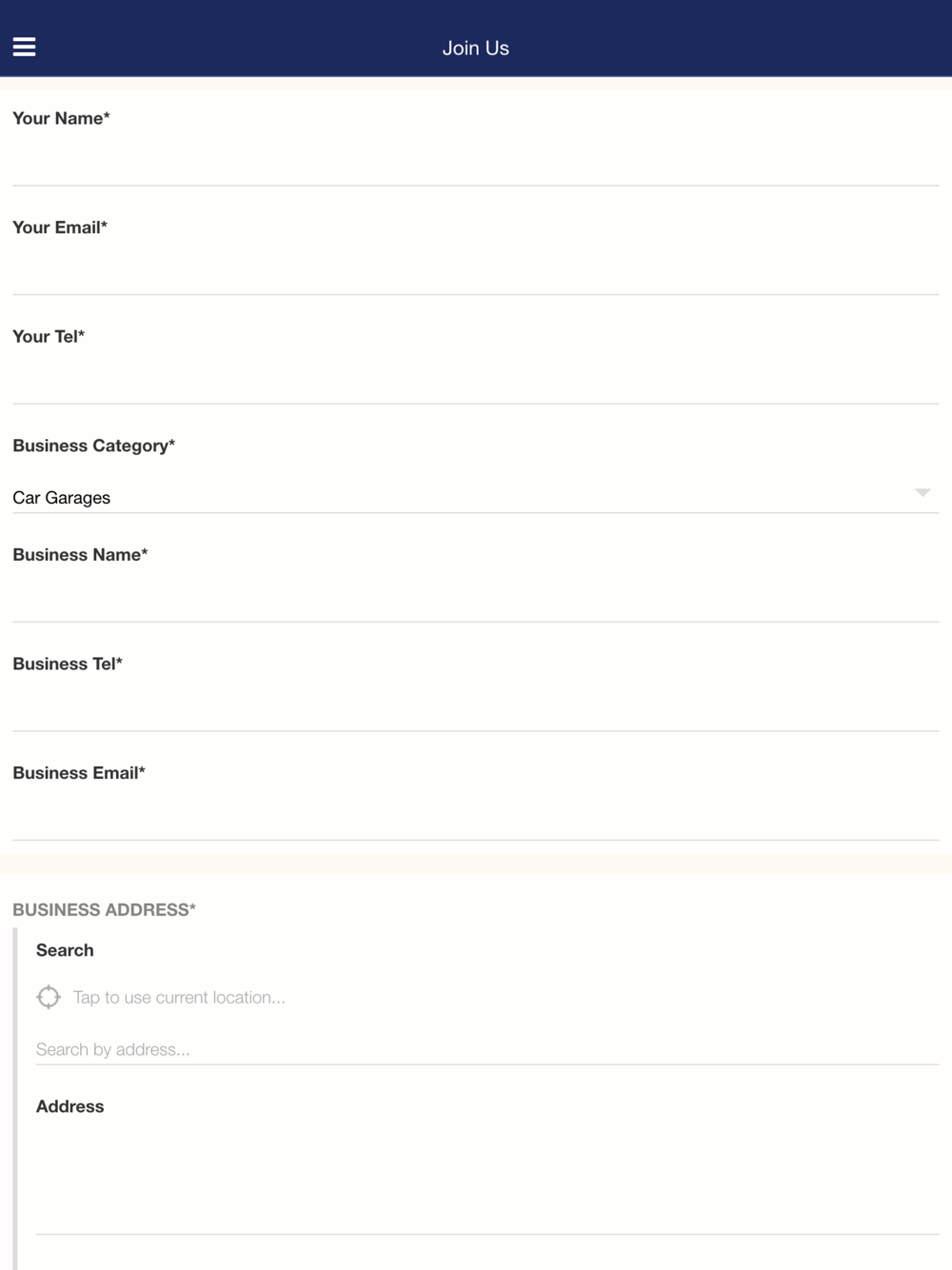Click the 'Your Name*' label

coord(61,118)
